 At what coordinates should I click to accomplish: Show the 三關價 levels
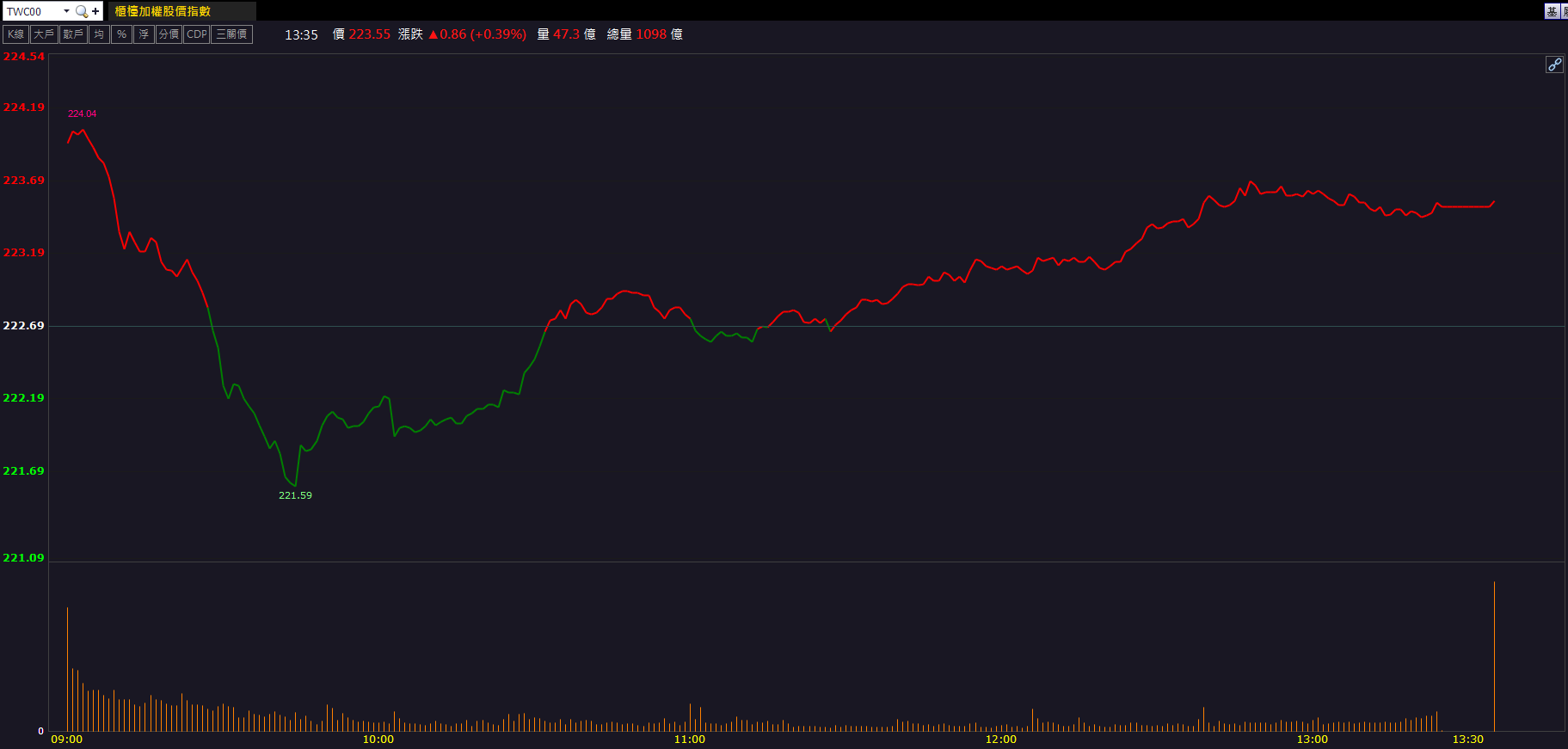(231, 34)
